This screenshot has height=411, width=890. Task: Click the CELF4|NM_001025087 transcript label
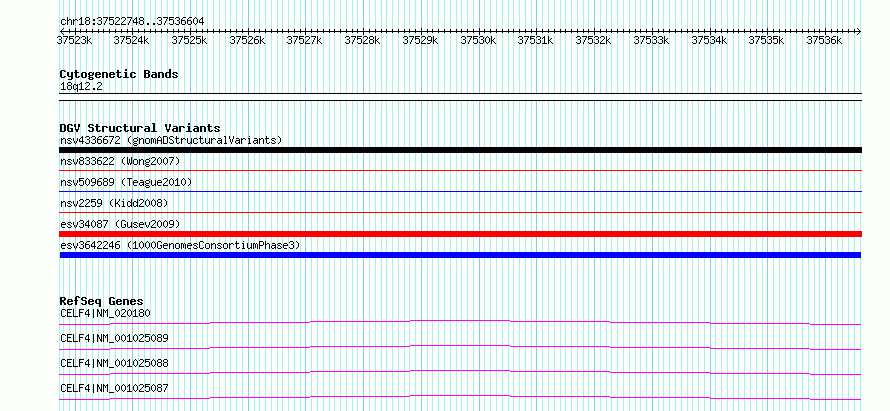pos(114,388)
